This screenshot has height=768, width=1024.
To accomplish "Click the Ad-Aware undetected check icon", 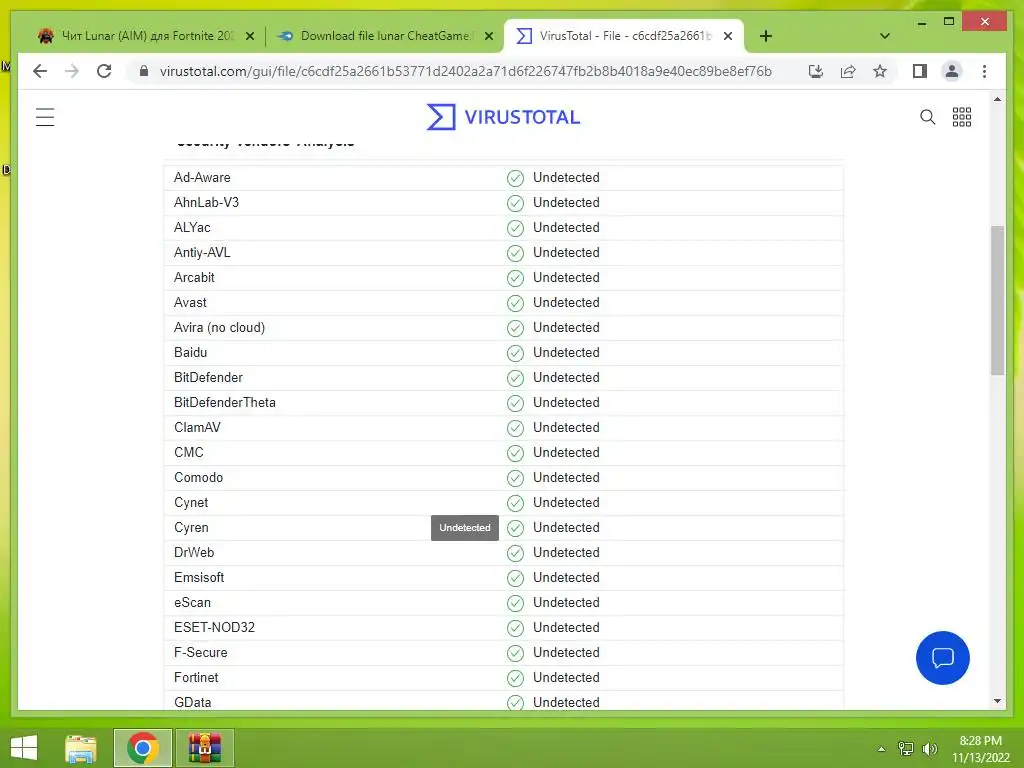I will coord(515,178).
